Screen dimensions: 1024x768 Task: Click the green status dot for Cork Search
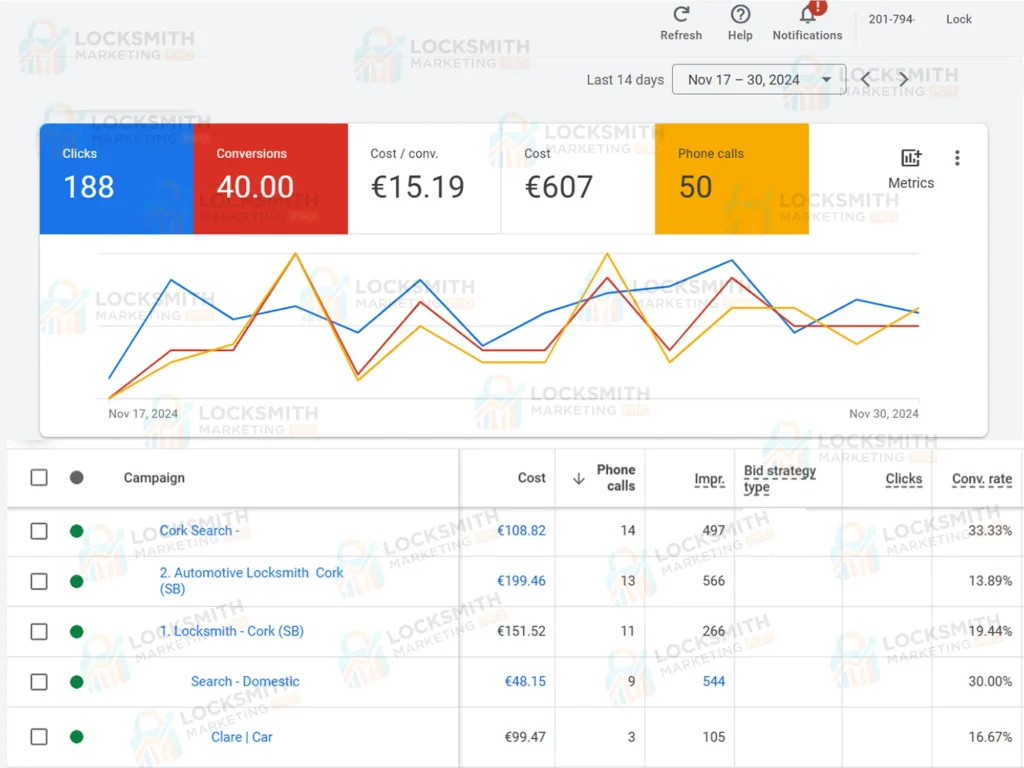tap(77, 531)
